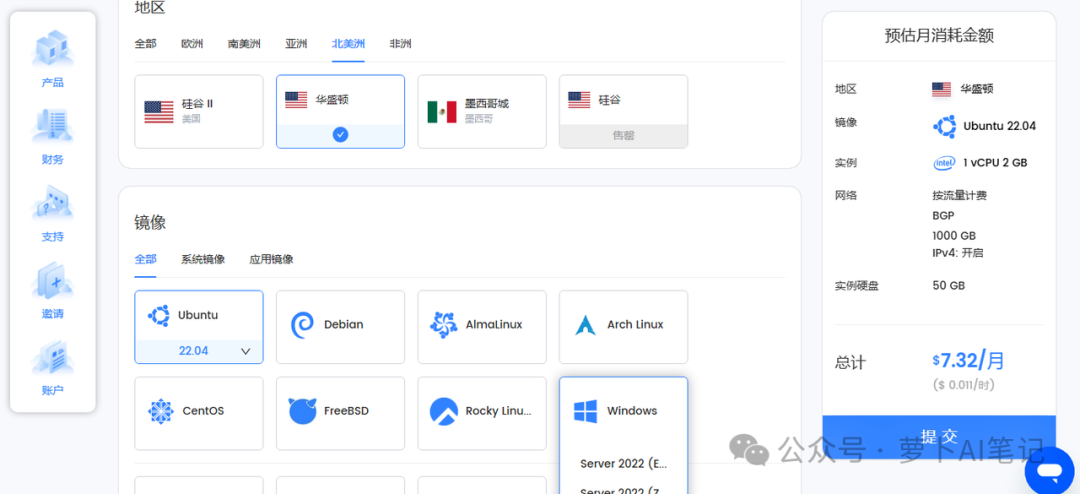Click the US flag on the 硅谷 II card

[x=158, y=112]
